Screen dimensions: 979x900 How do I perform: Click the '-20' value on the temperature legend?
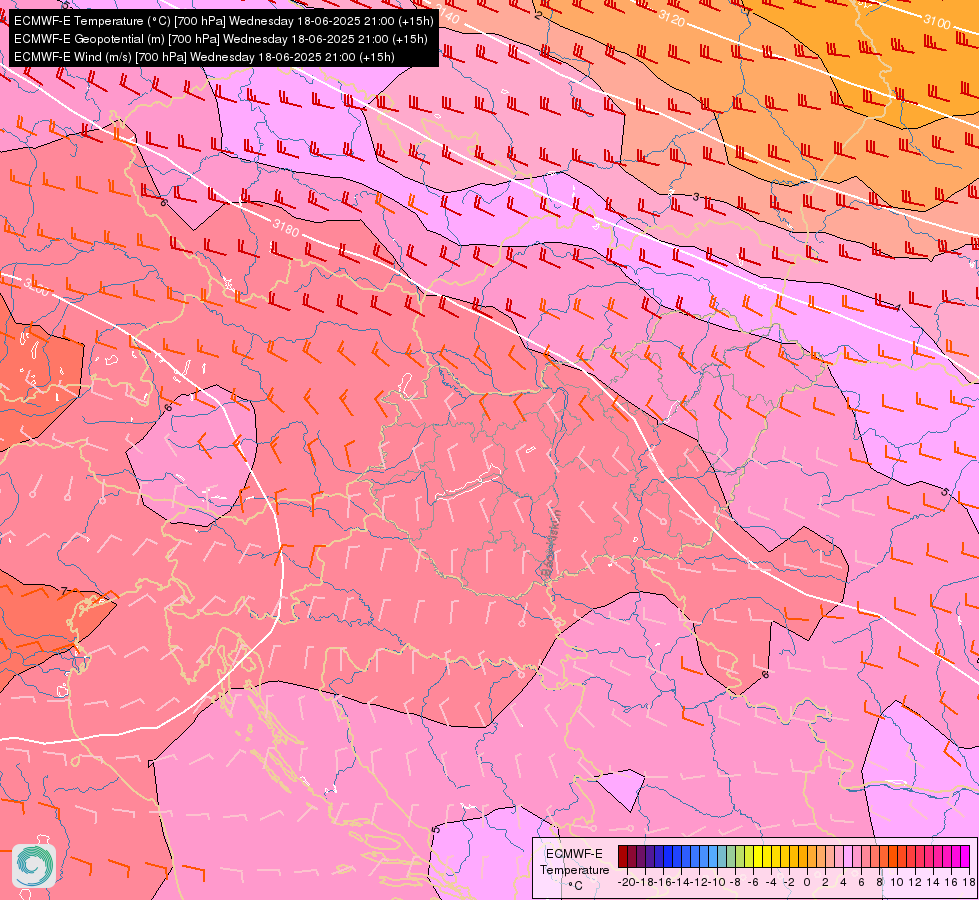click(626, 882)
